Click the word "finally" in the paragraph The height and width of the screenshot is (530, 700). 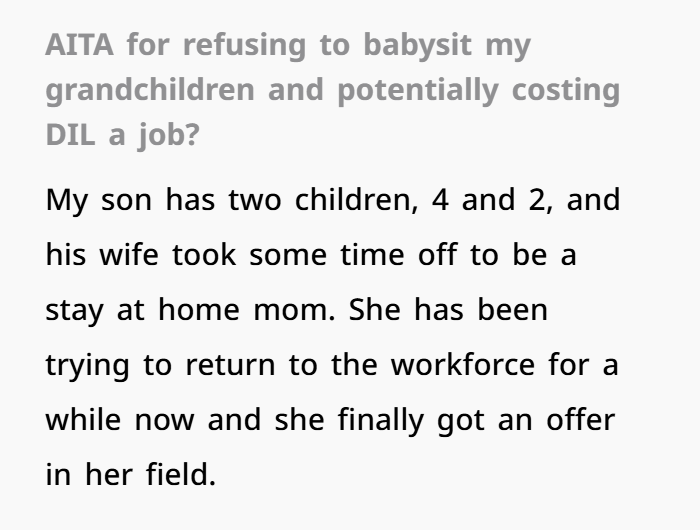(x=380, y=421)
